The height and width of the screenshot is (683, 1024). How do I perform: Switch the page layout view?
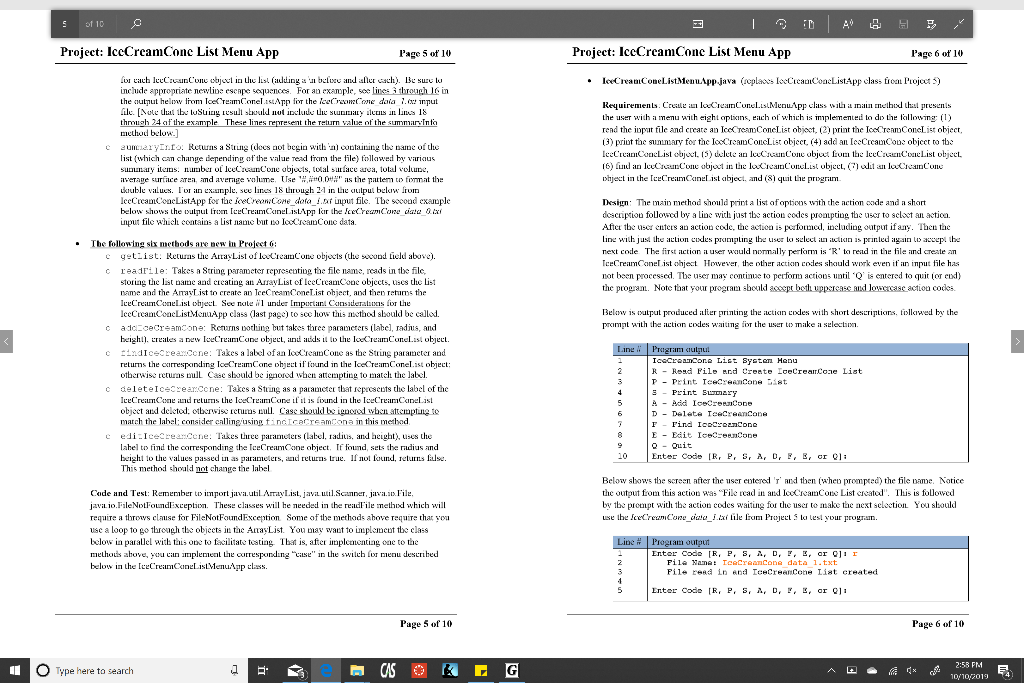pyautogui.click(x=808, y=24)
